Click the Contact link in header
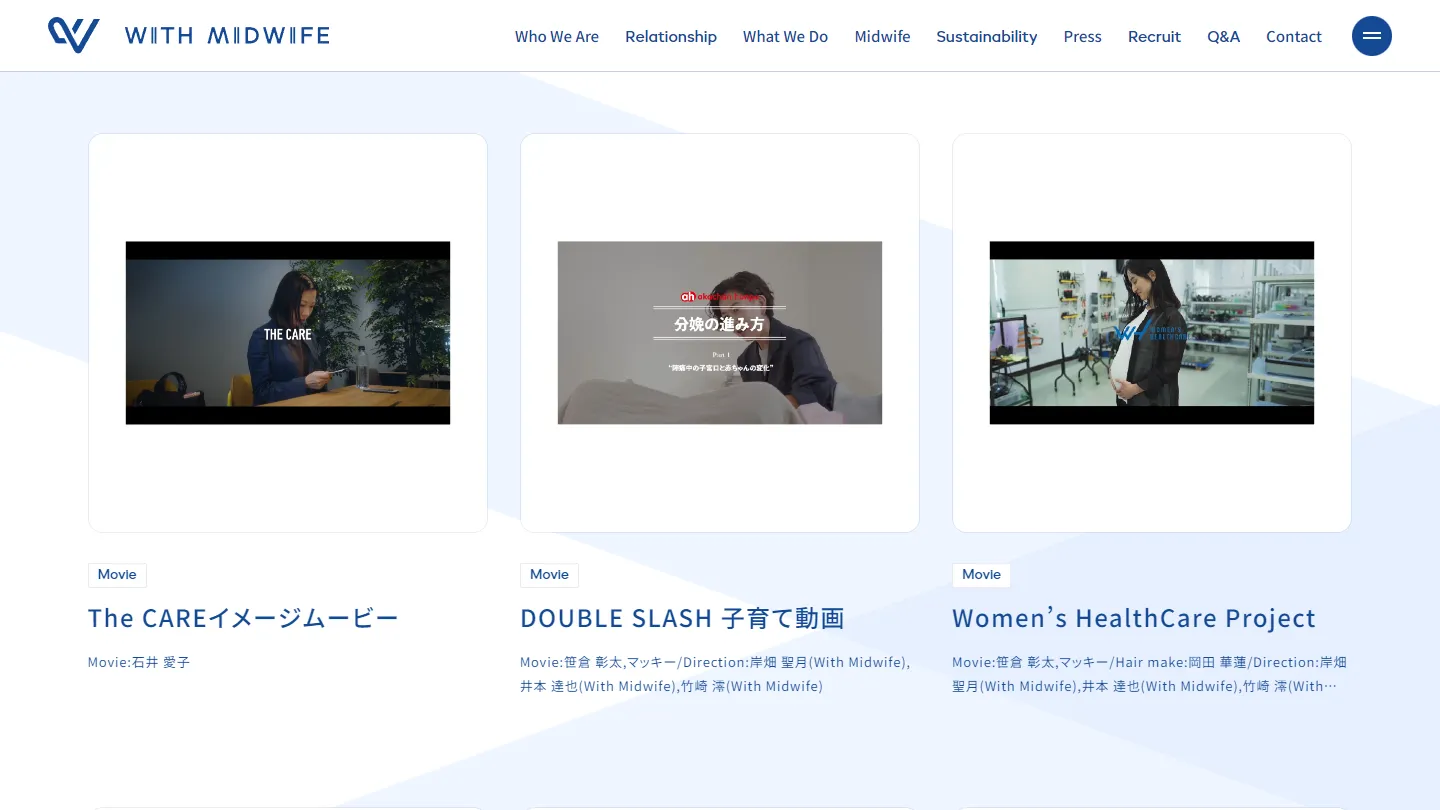1440x810 pixels. click(1293, 37)
